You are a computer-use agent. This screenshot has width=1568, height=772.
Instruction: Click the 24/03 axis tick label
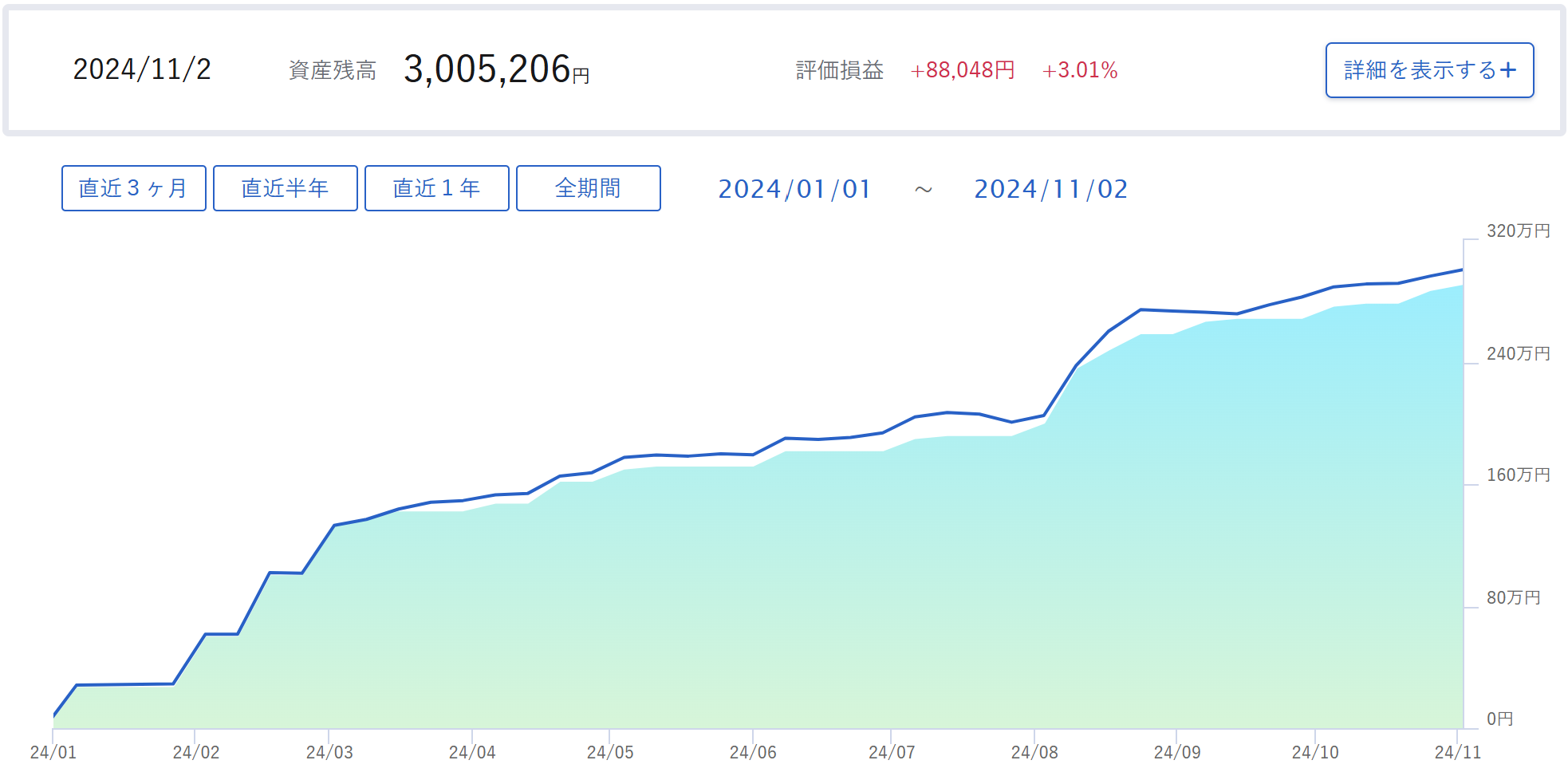[x=329, y=752]
